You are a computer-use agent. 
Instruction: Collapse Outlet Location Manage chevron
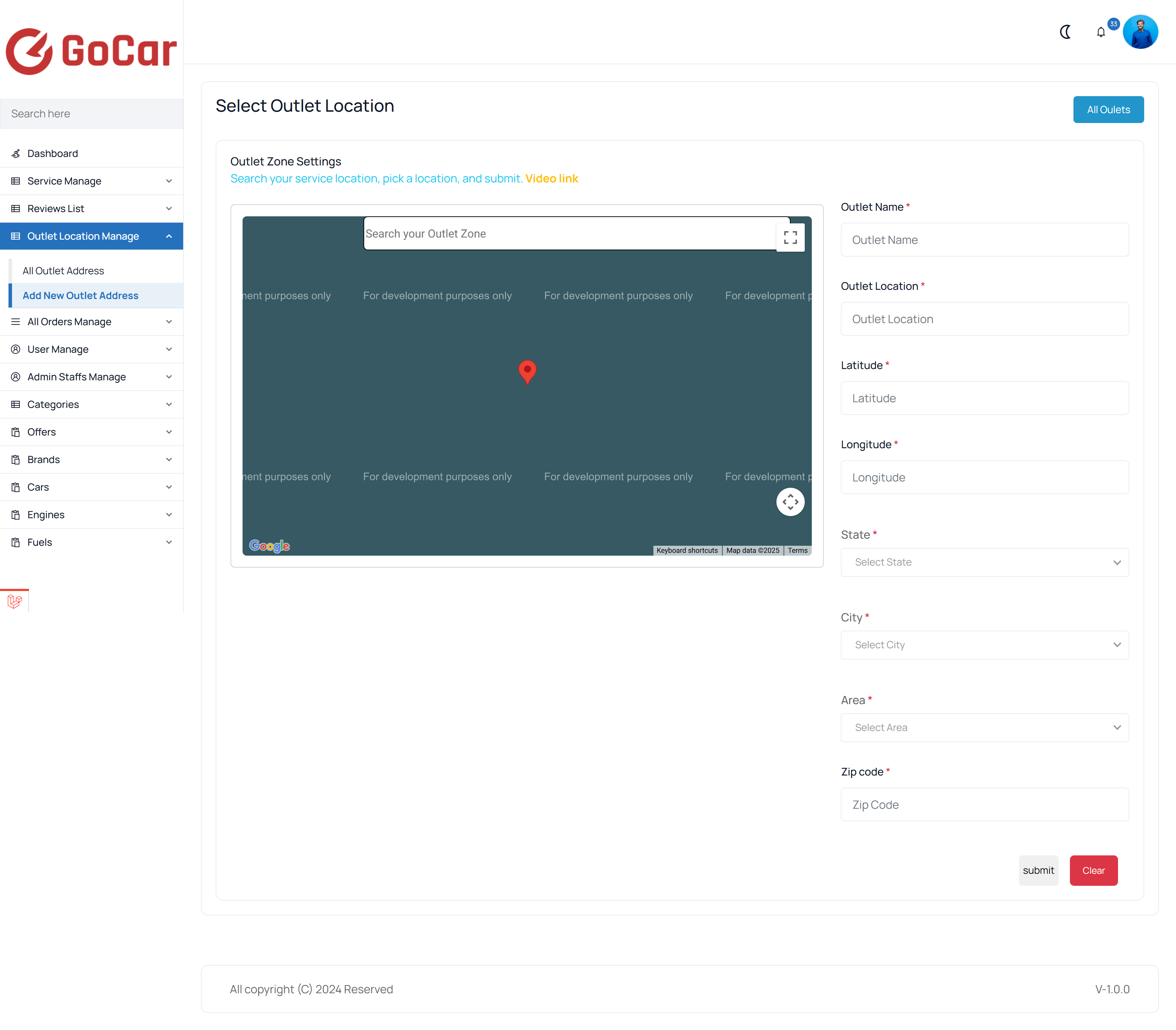tap(169, 236)
